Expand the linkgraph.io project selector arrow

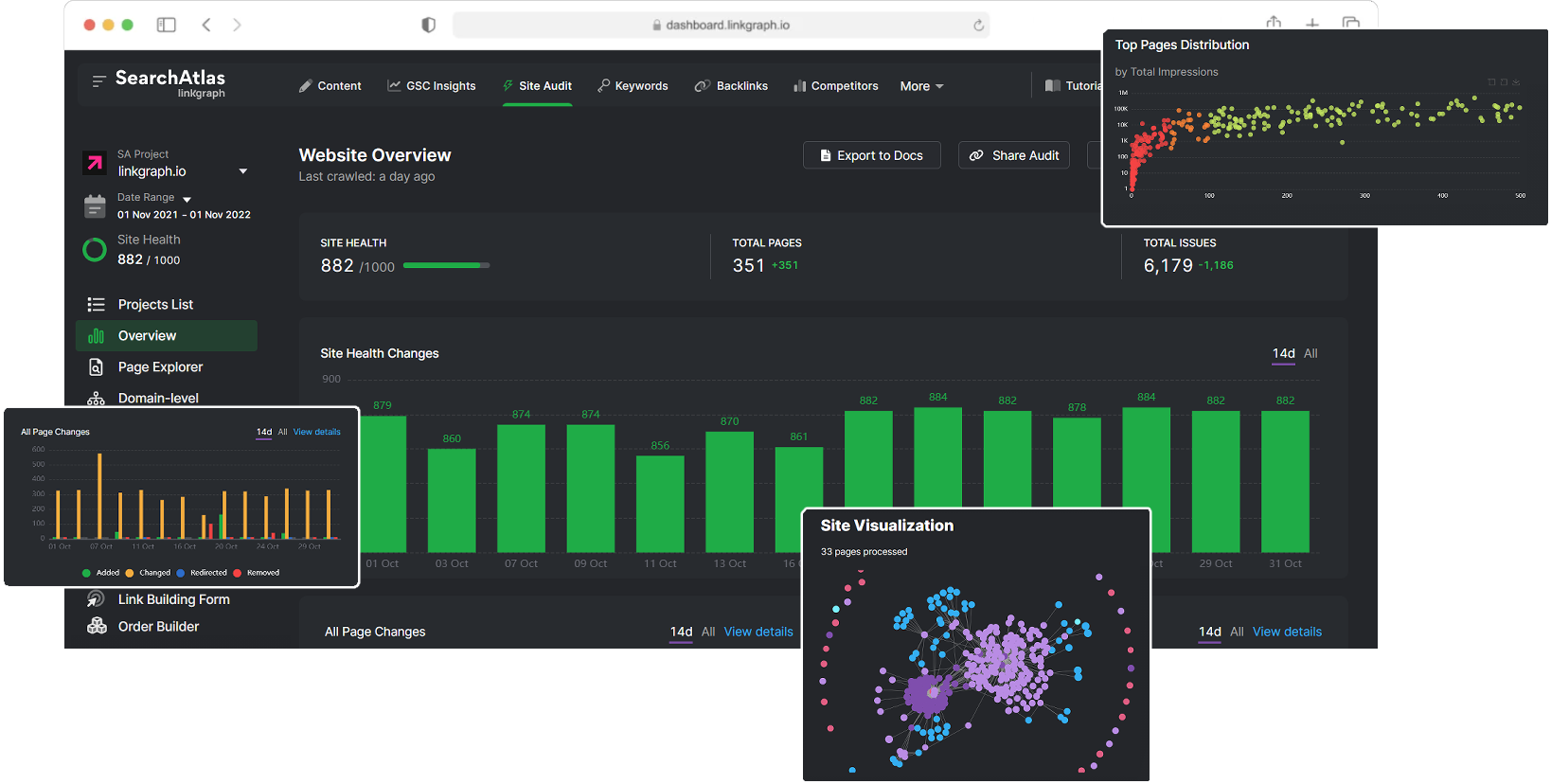pyautogui.click(x=243, y=171)
